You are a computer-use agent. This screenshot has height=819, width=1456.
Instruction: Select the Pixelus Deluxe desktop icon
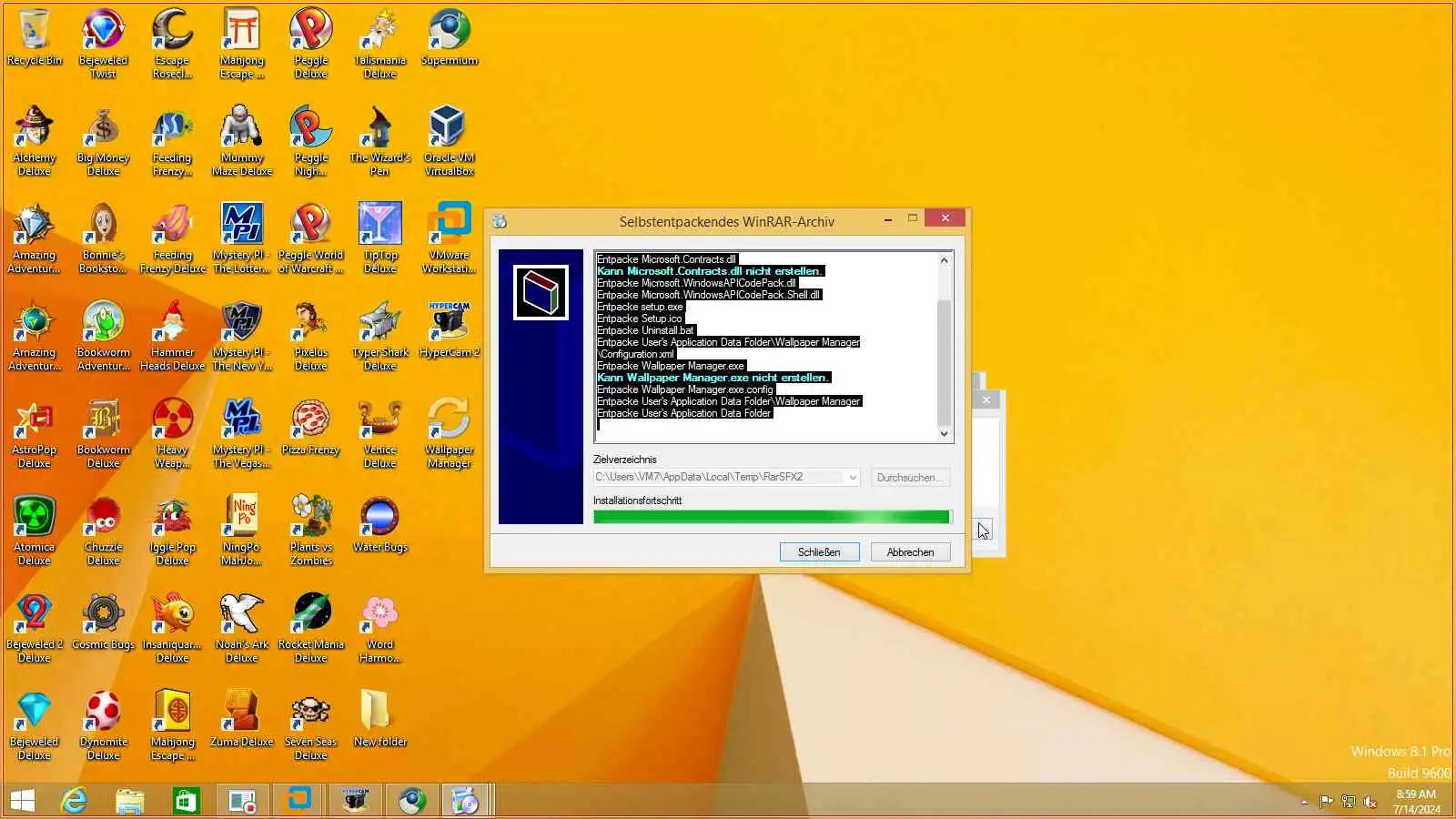[311, 336]
